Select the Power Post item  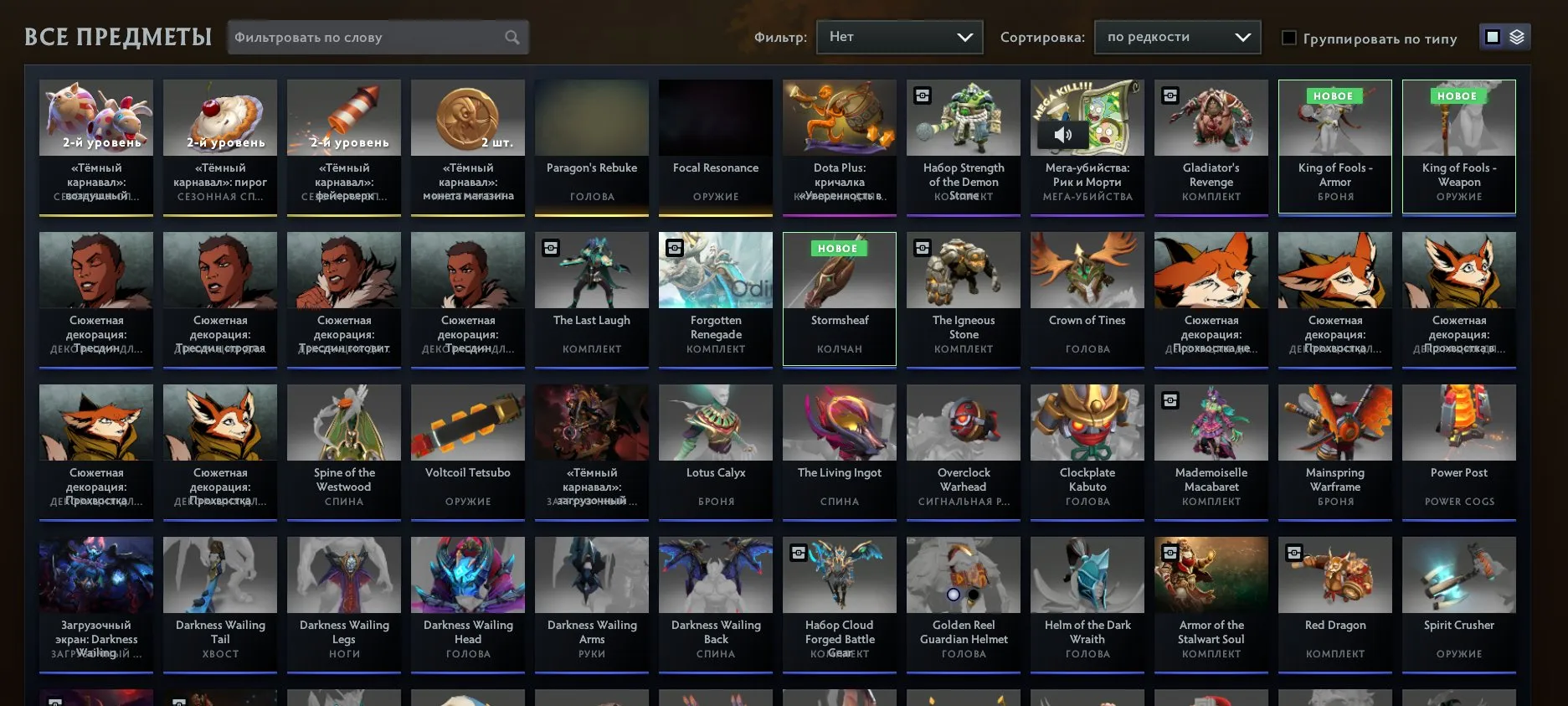coord(1459,451)
